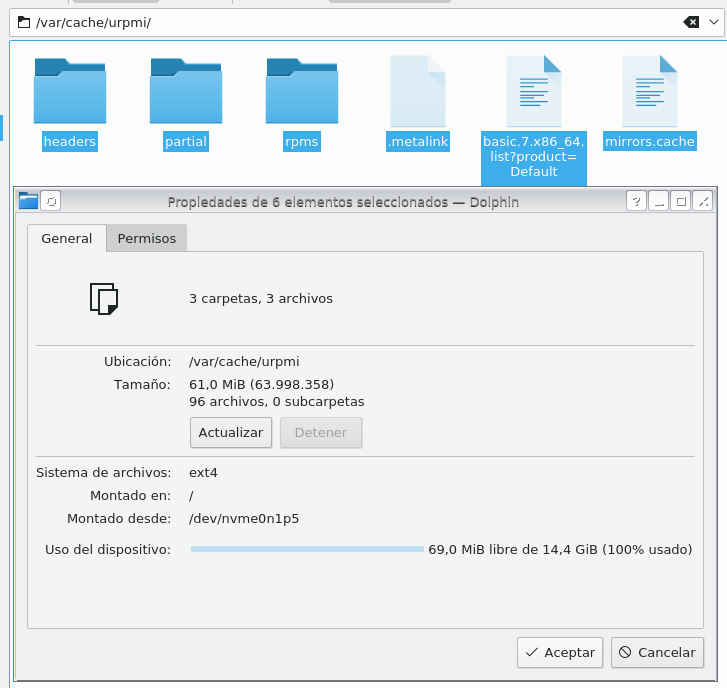Click the '3 carpetas, 3 archivos' text
Screen dimensions: 727x688
(x=261, y=299)
